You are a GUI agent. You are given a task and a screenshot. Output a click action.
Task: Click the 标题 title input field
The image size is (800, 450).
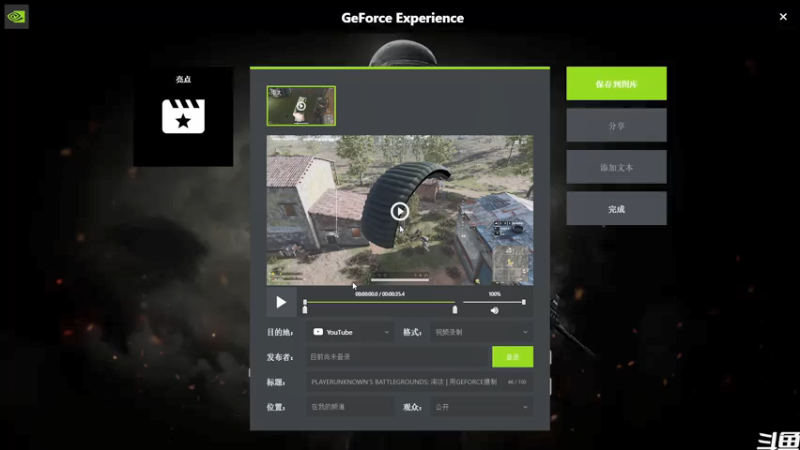(419, 382)
